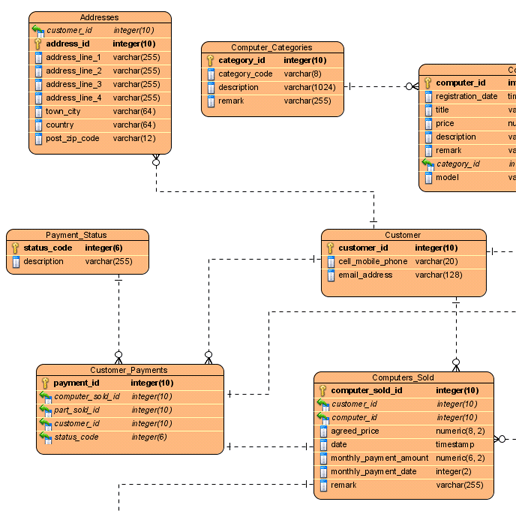Select the agreed_price column row
The image size is (516, 511).
click(403, 431)
